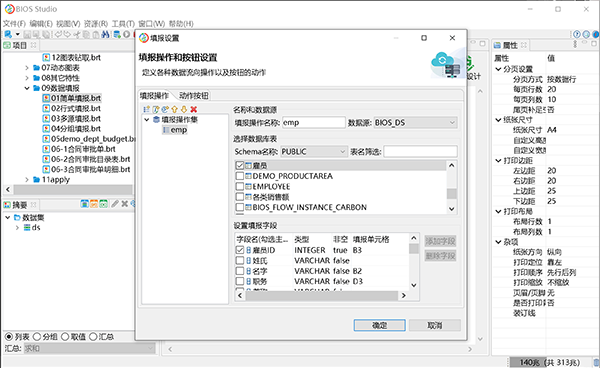Click the 填报操作名称 input field
Image resolution: width=600 pixels, height=368 pixels.
314,123
